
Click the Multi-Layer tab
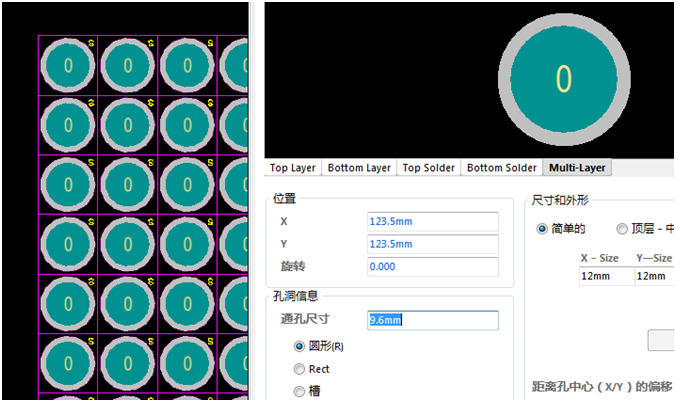576,168
